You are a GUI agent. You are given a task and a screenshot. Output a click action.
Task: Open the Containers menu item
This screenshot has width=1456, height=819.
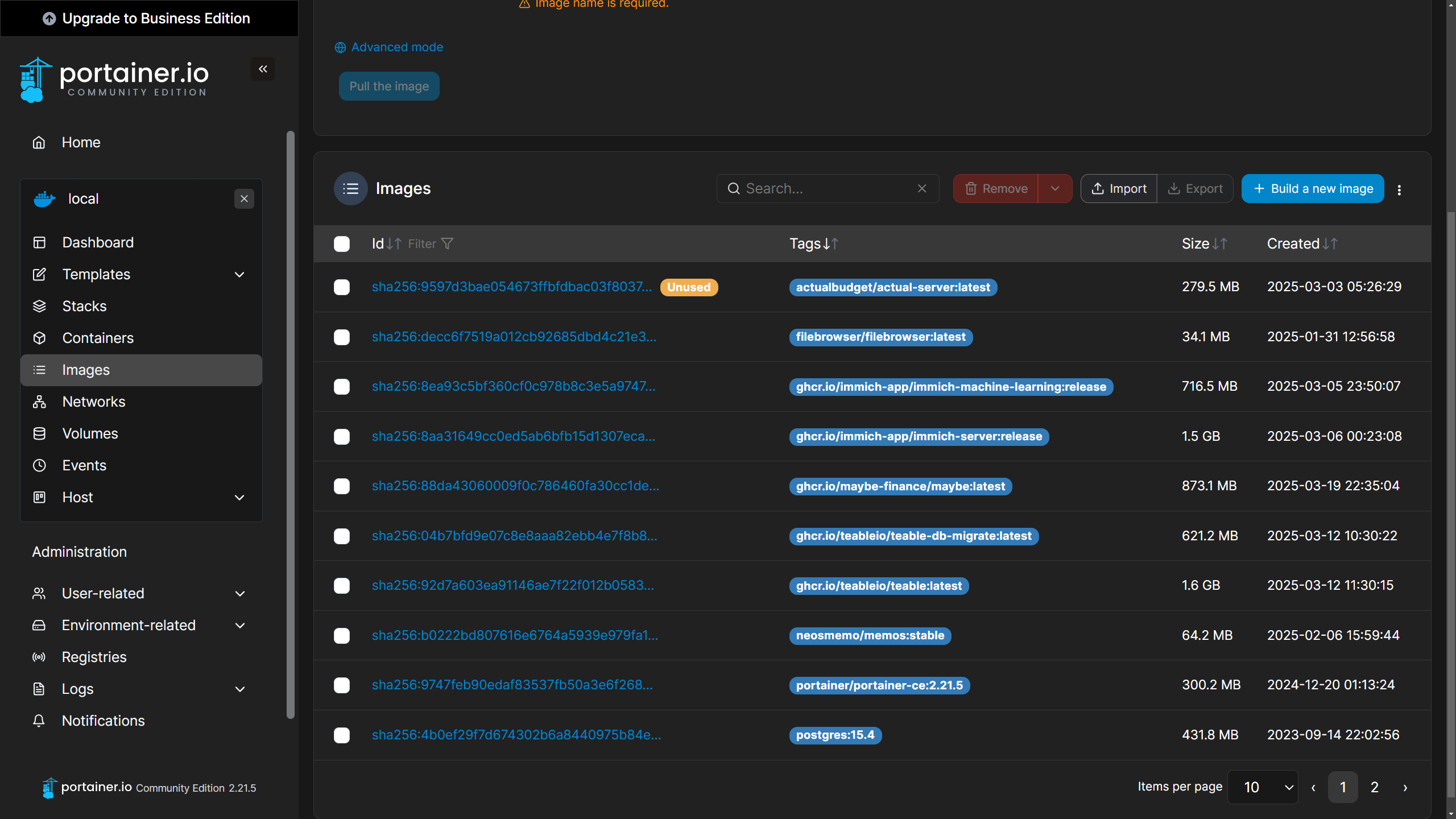tap(141, 338)
